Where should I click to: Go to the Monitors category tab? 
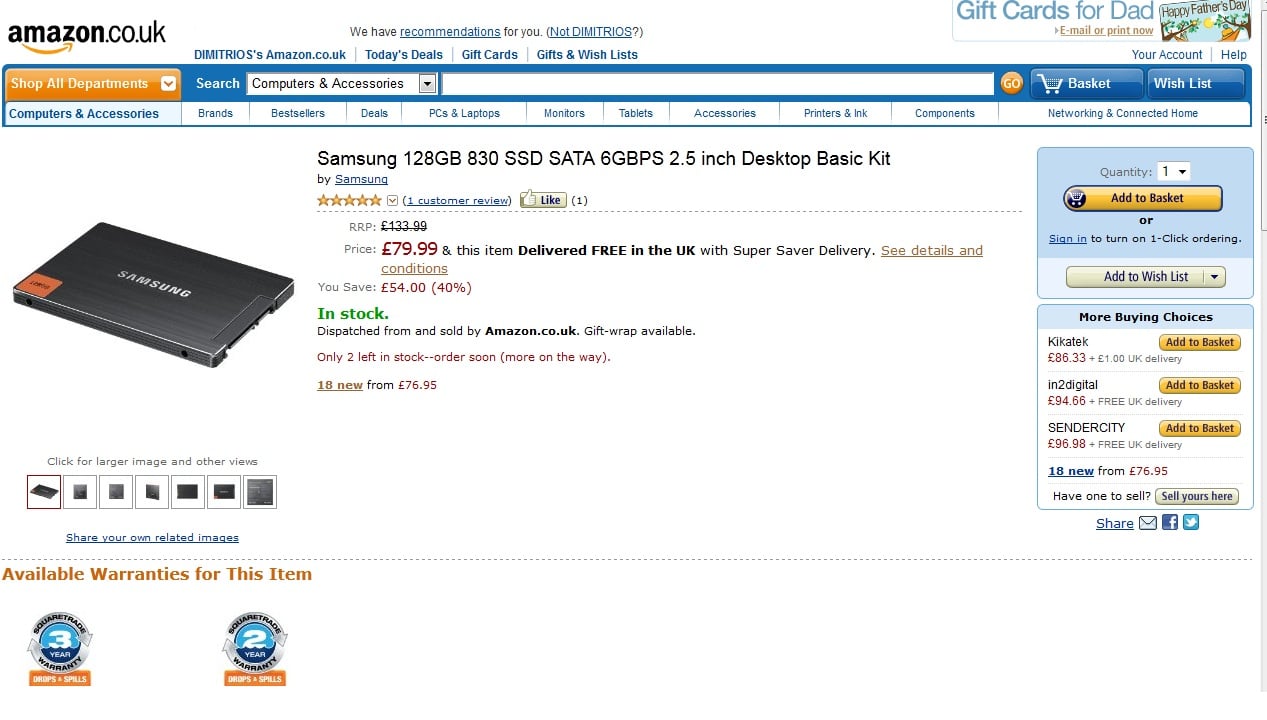point(564,113)
